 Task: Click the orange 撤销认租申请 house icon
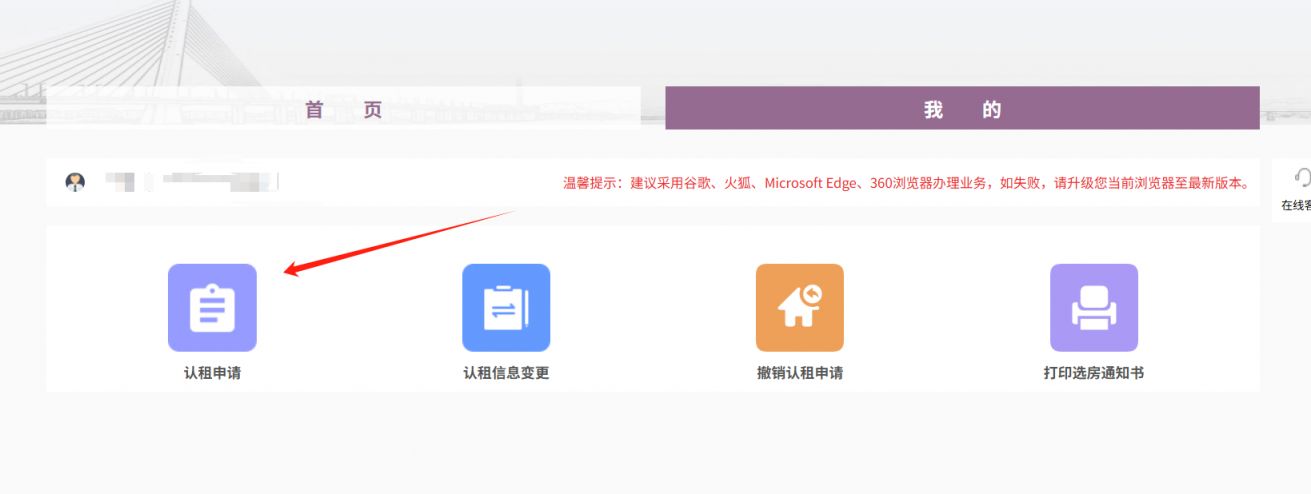(800, 308)
